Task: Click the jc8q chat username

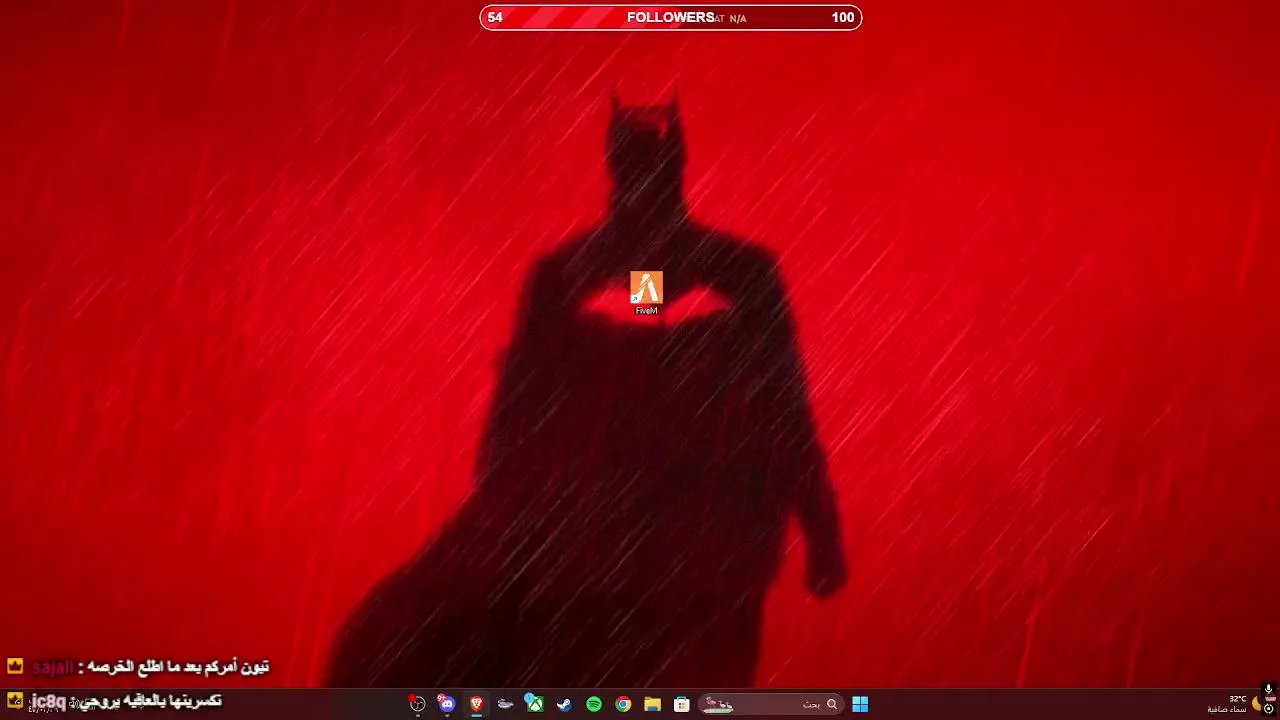Action: point(48,701)
